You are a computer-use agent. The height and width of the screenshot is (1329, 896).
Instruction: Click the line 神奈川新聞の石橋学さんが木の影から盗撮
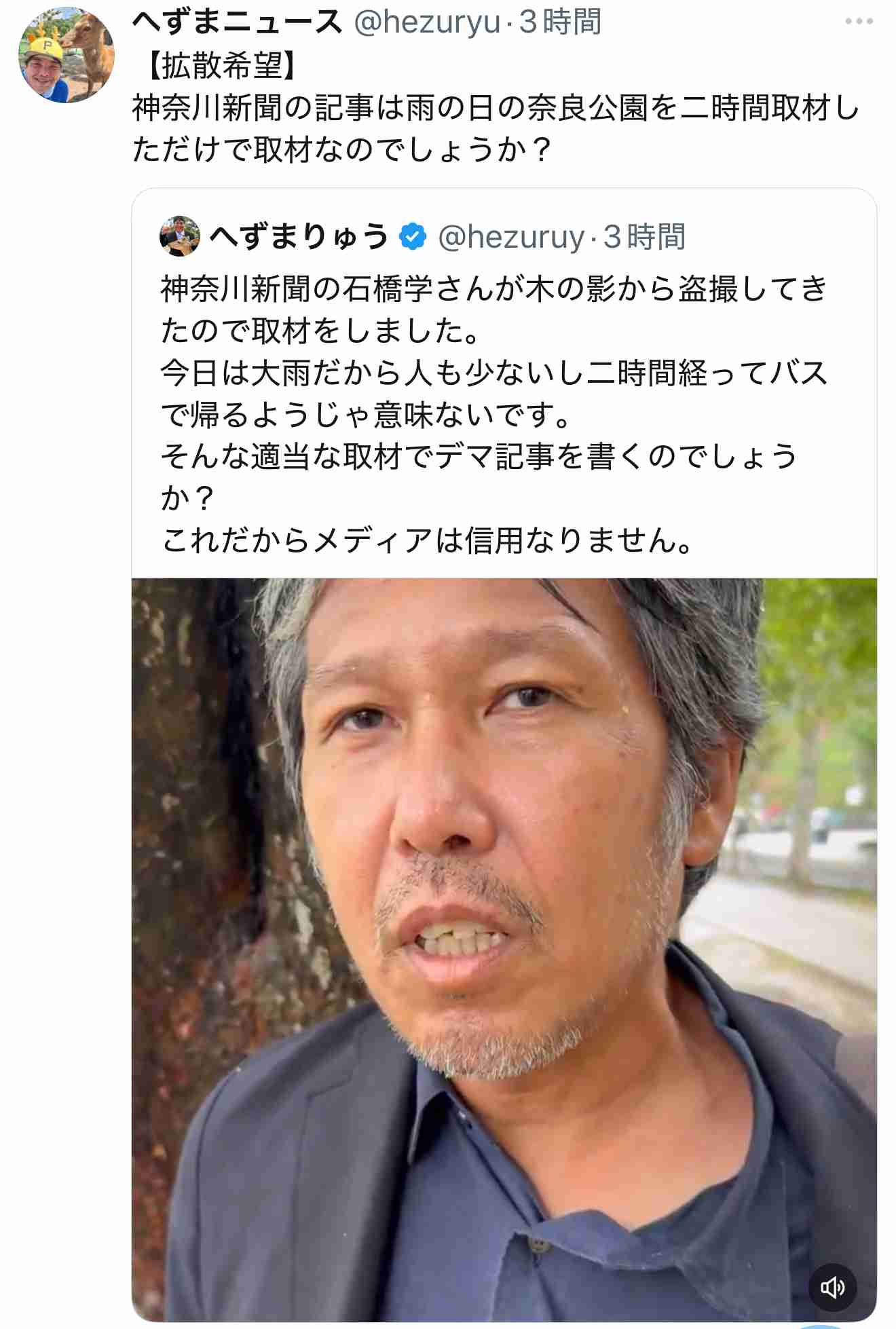[494, 289]
